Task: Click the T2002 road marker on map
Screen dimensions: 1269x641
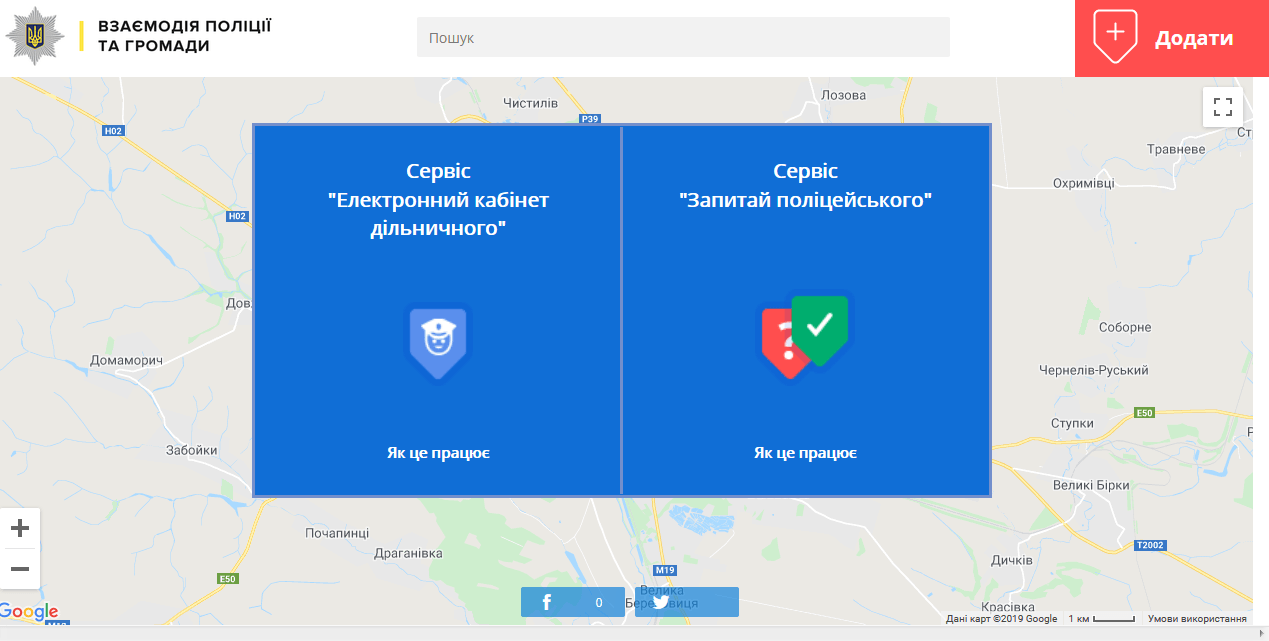Action: (x=1150, y=545)
